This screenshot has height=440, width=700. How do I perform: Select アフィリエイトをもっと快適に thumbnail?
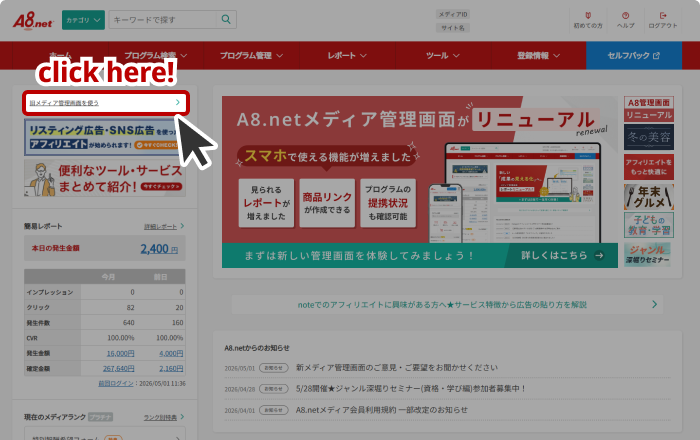coord(649,167)
